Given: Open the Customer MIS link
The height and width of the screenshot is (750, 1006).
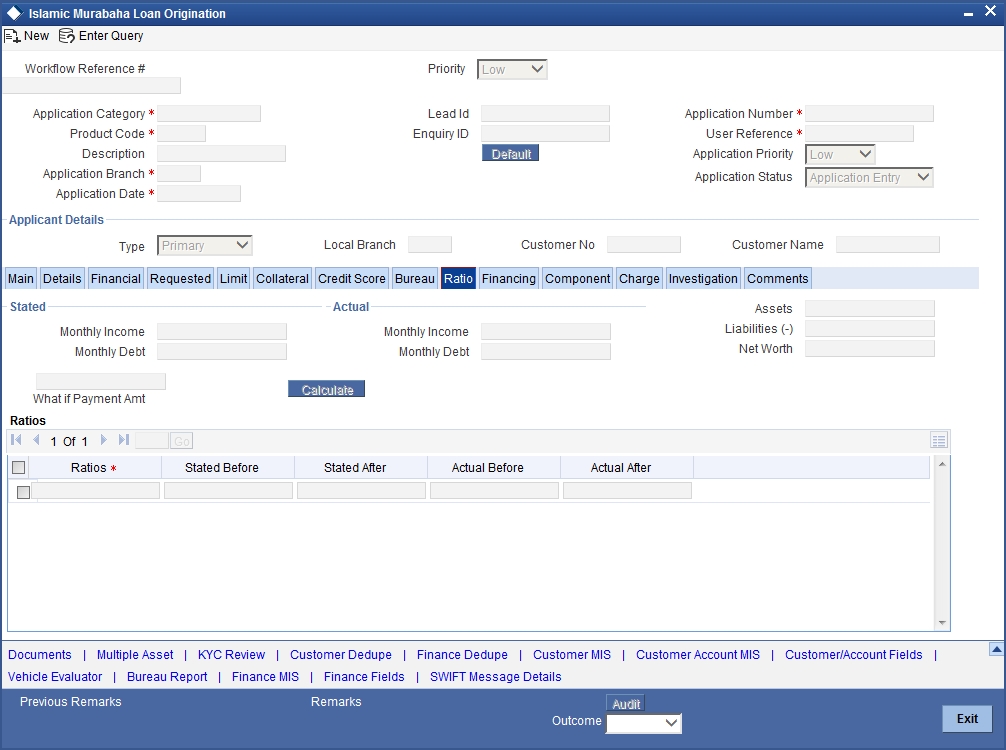Looking at the screenshot, I should click(x=572, y=654).
